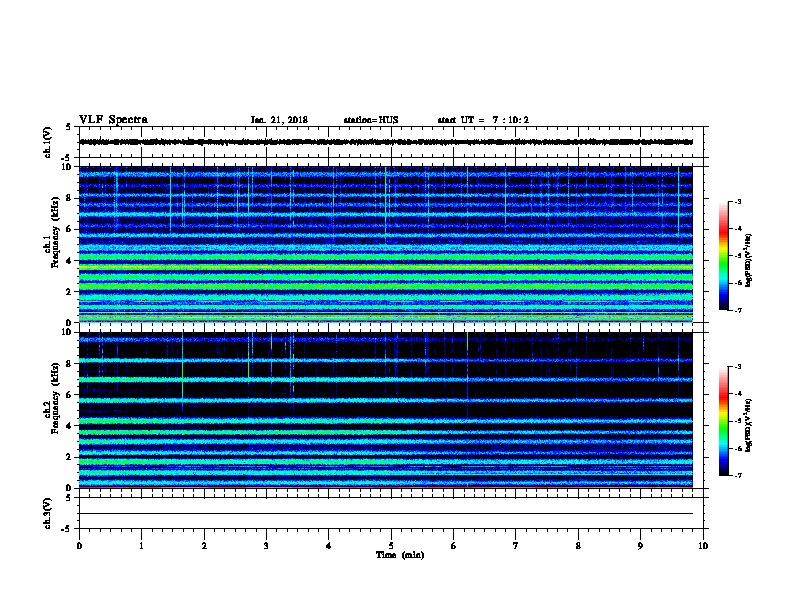Click ch.1 frequency axis tick "8"

pyautogui.click(x=69, y=198)
